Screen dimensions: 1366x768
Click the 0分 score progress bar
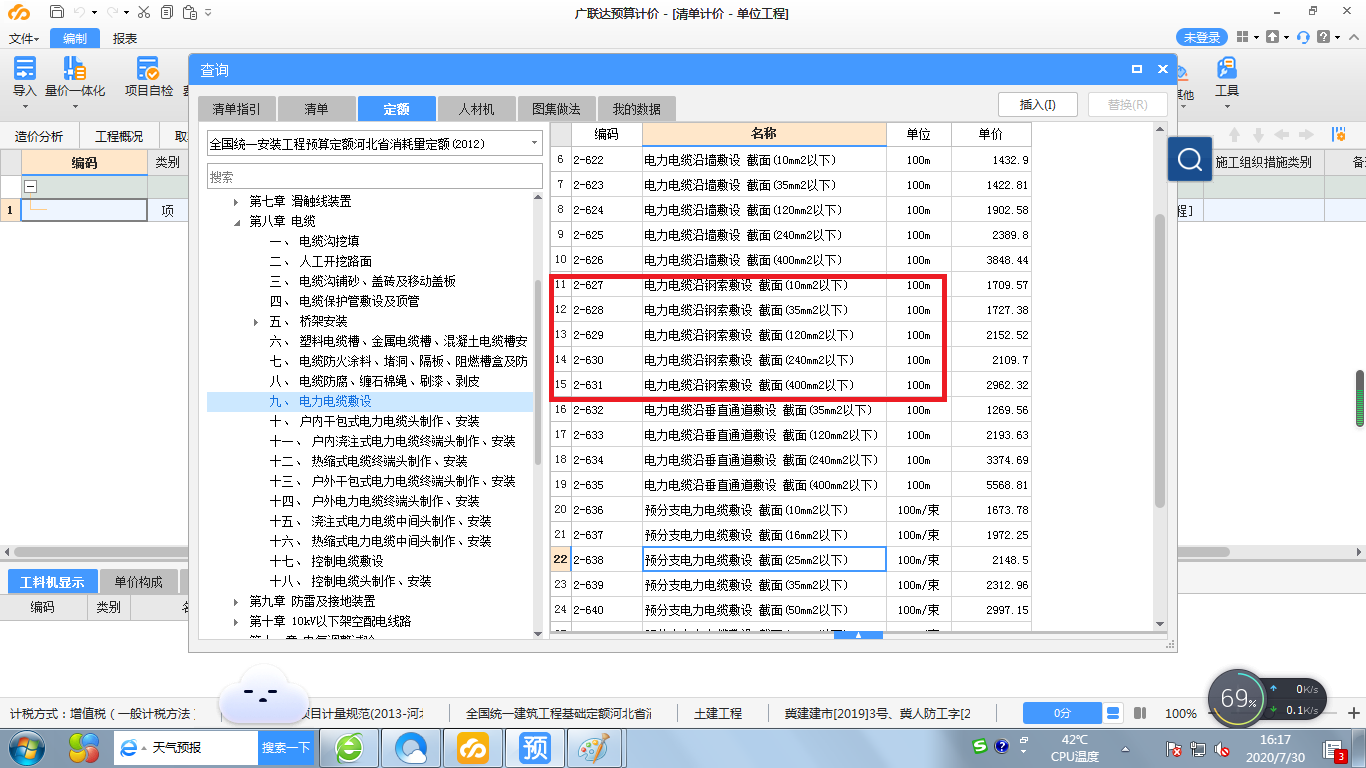(1062, 714)
